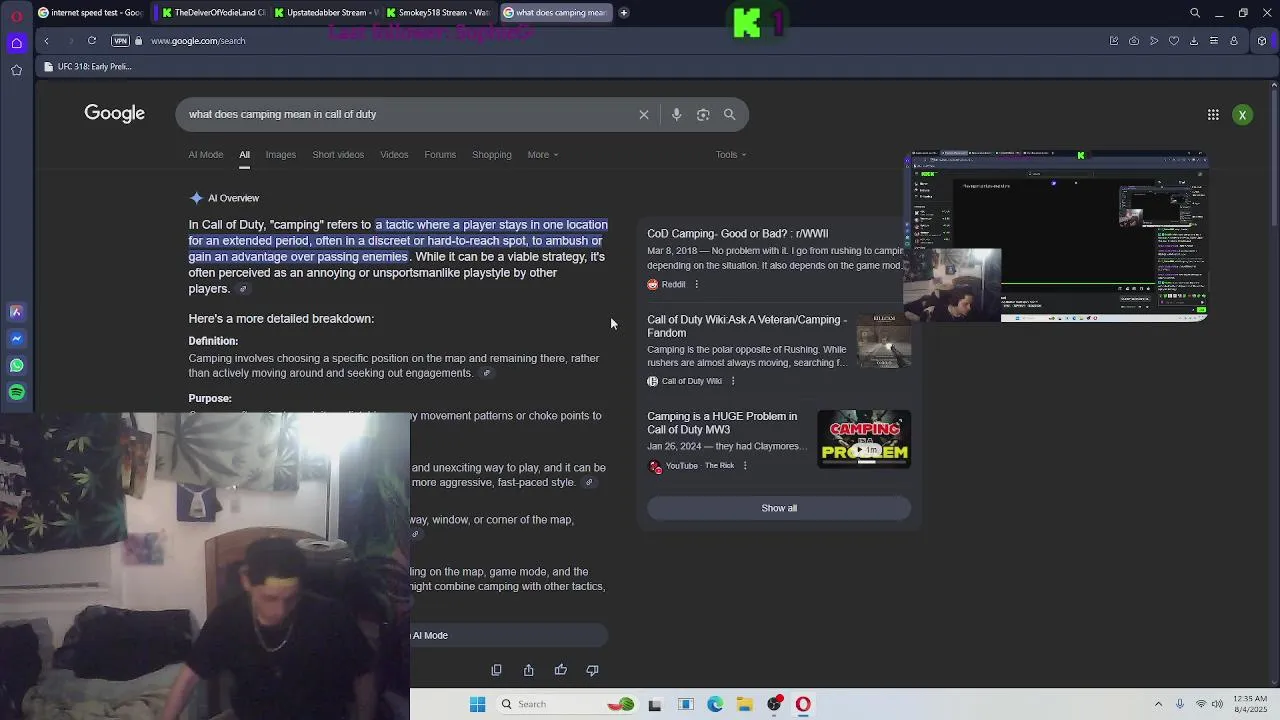Open options menu for Reddit source
The height and width of the screenshot is (720, 1280).
coord(697,285)
